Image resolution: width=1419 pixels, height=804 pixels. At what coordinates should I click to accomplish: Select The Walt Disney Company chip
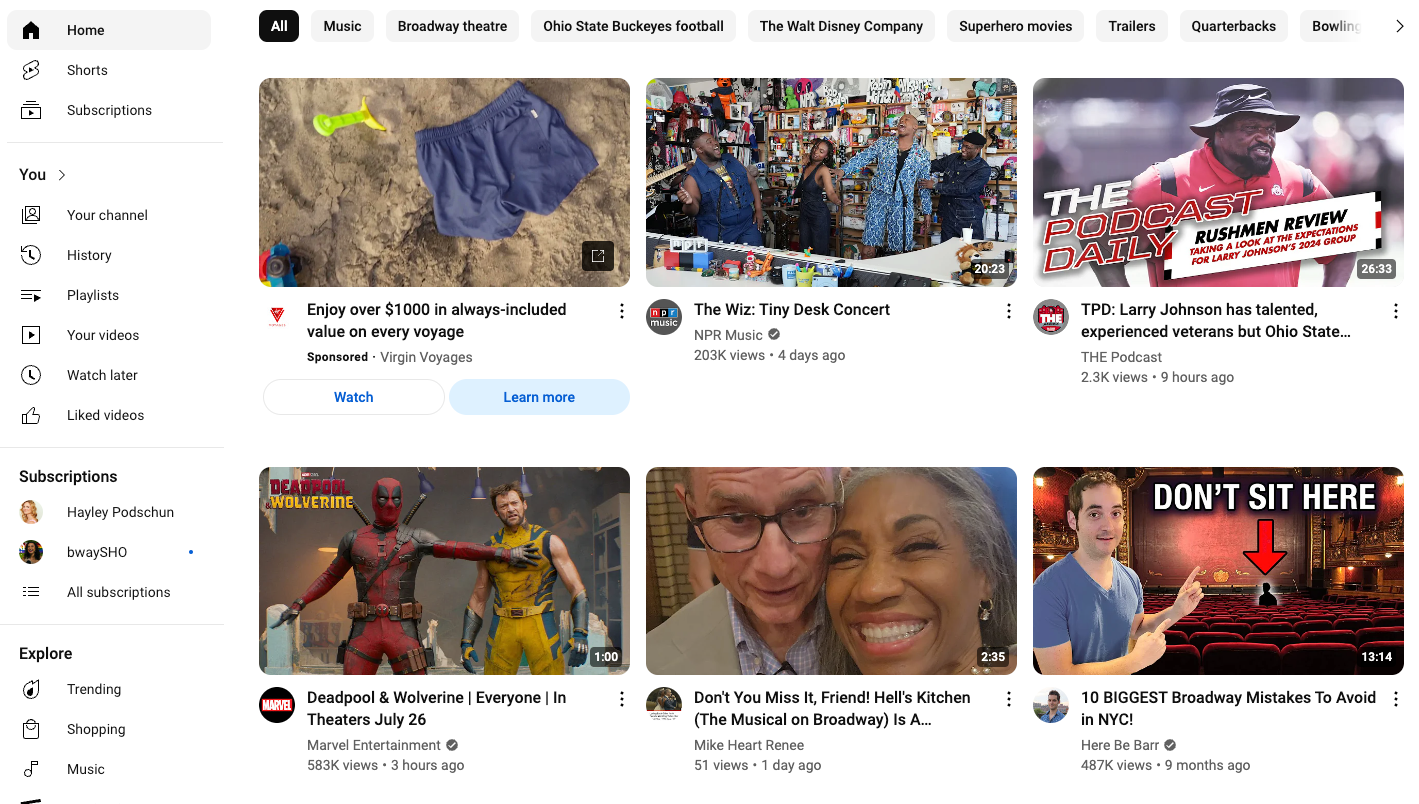(841, 26)
